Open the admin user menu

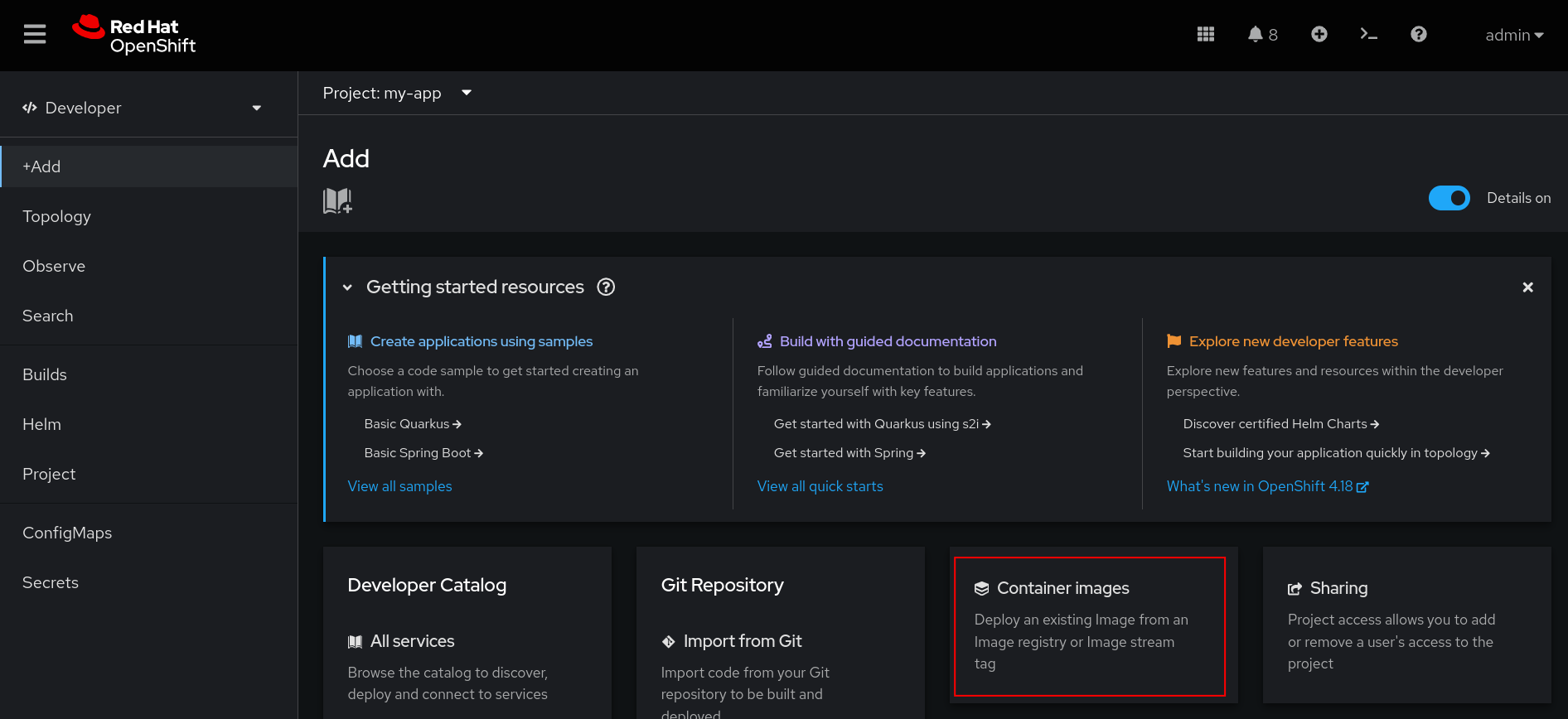coord(1513,35)
